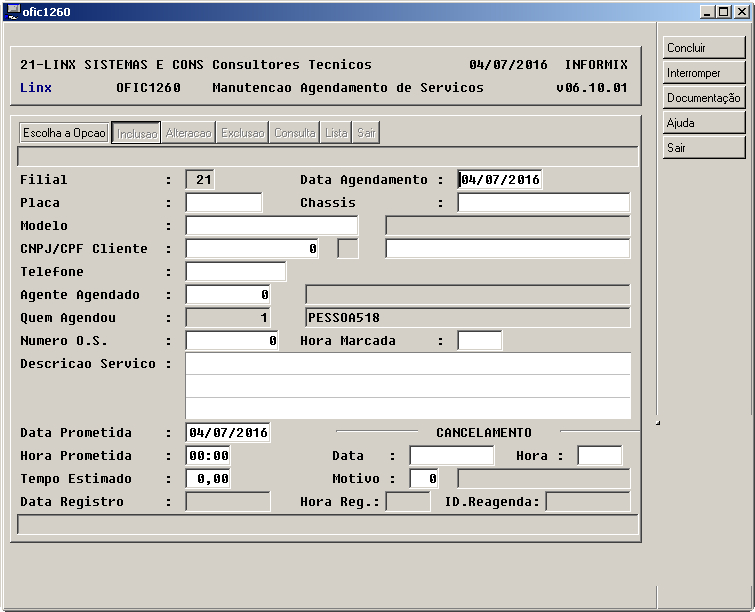Image resolution: width=755 pixels, height=612 pixels.
Task: Select the Exclusao menu option
Action: [x=243, y=132]
